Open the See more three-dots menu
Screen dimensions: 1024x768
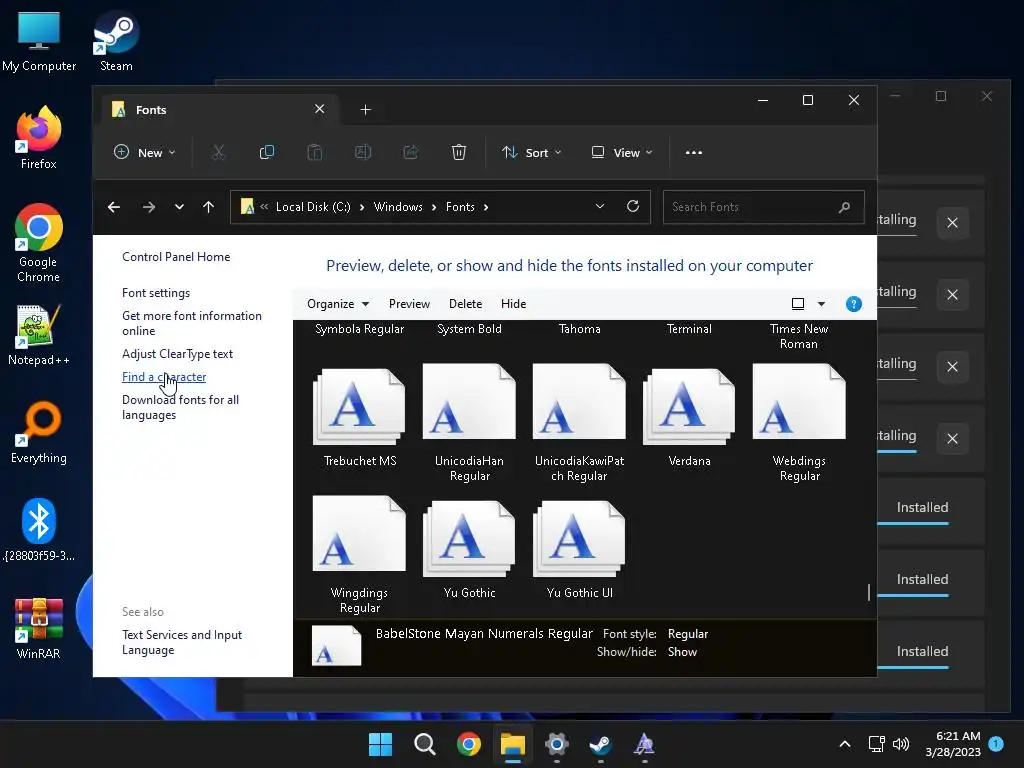tap(694, 152)
